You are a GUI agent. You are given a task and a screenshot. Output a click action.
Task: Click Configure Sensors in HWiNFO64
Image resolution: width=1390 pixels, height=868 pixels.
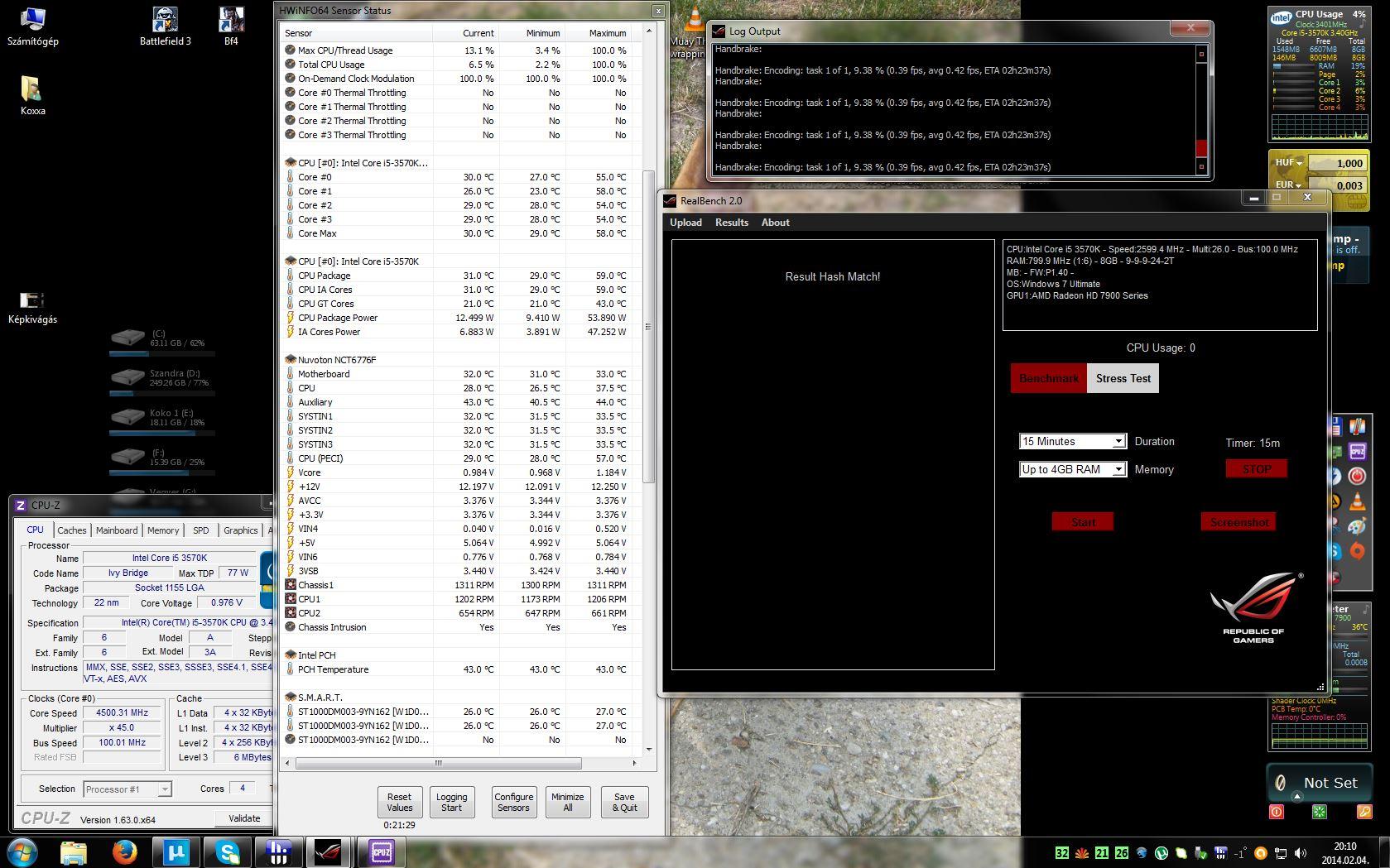point(513,803)
